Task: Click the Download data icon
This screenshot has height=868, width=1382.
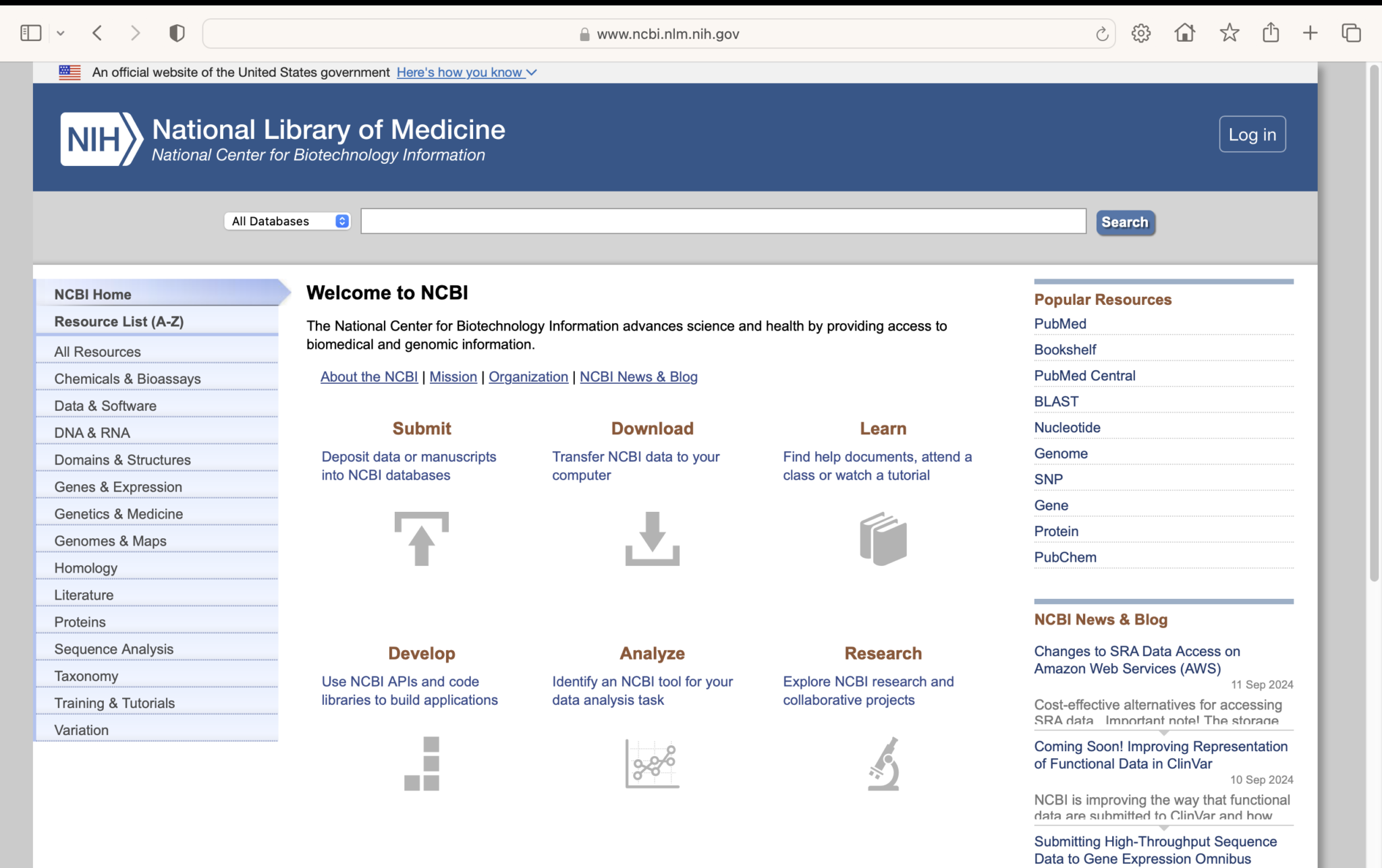Action: pos(651,538)
